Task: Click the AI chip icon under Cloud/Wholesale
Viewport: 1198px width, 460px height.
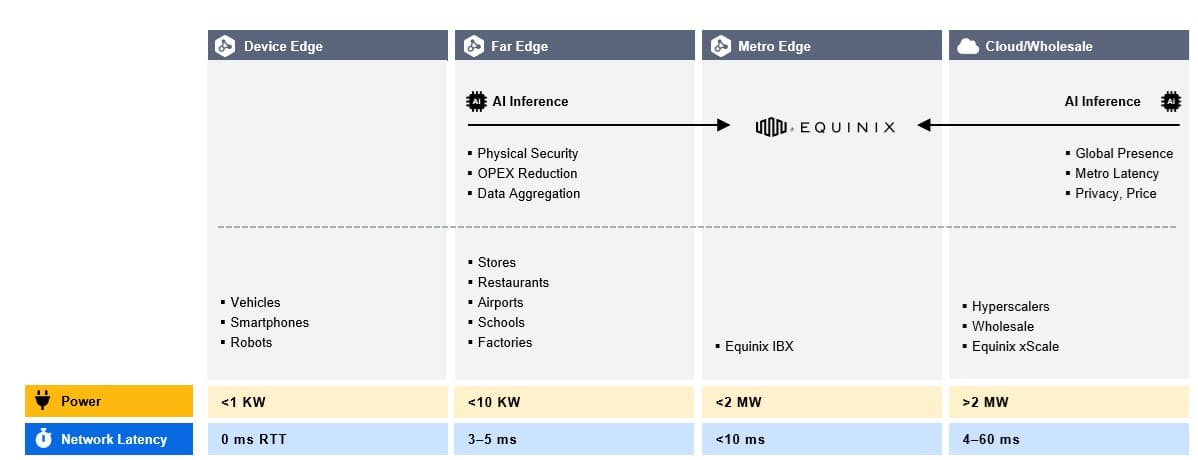Action: (1169, 101)
